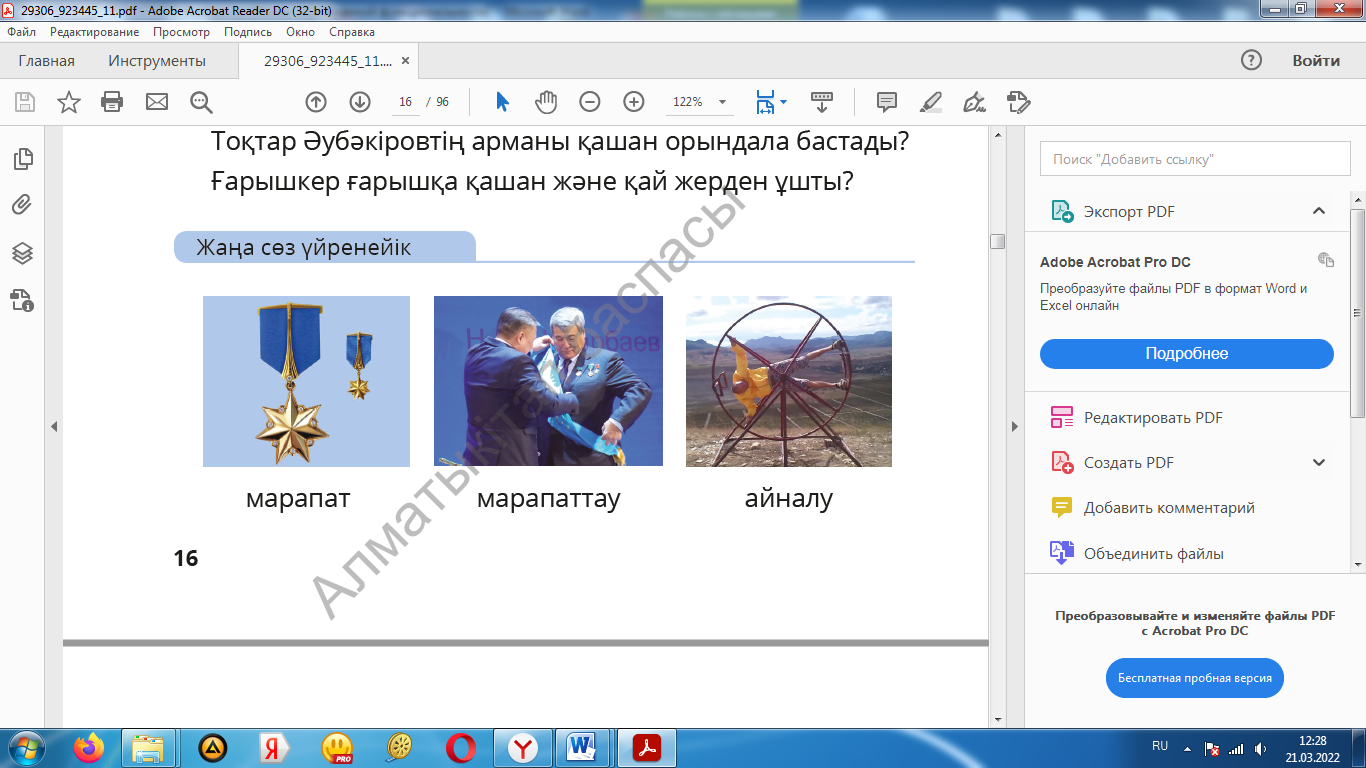Go to the previous page arrow
The width and height of the screenshot is (1366, 768).
tap(316, 102)
